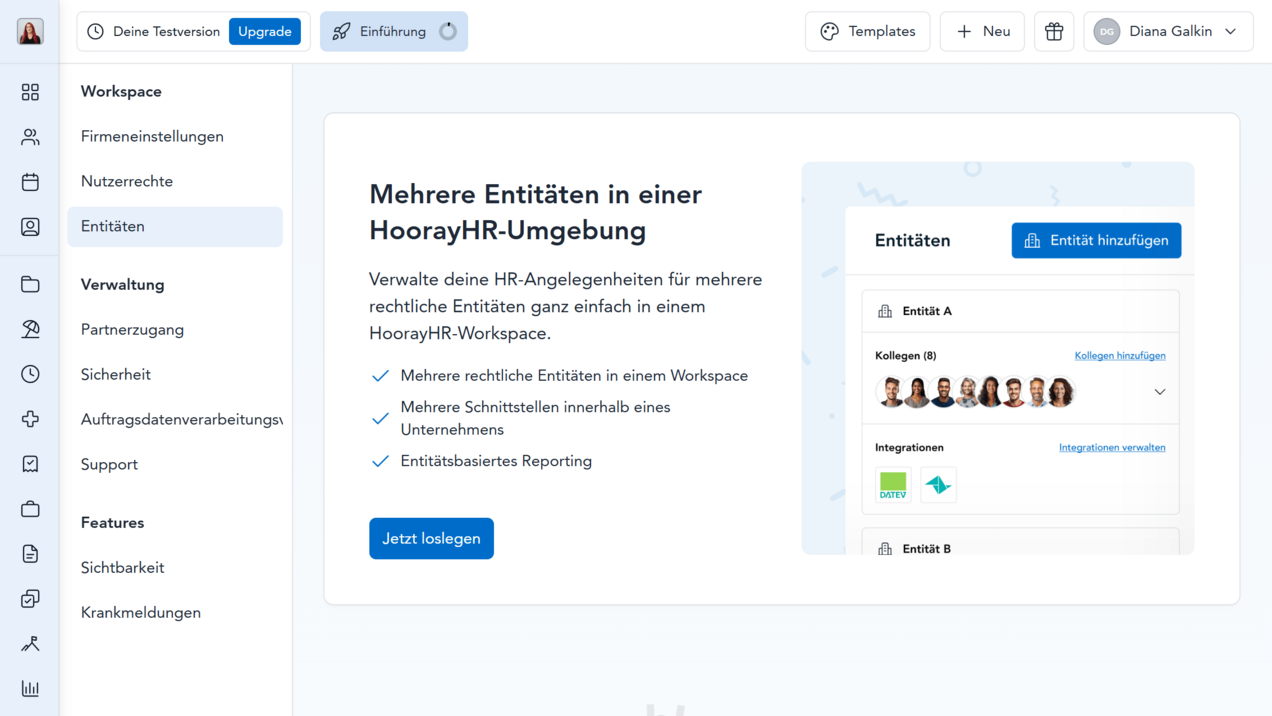Open the dashboard grid icon in sidebar
The height and width of the screenshot is (716, 1272).
30,92
